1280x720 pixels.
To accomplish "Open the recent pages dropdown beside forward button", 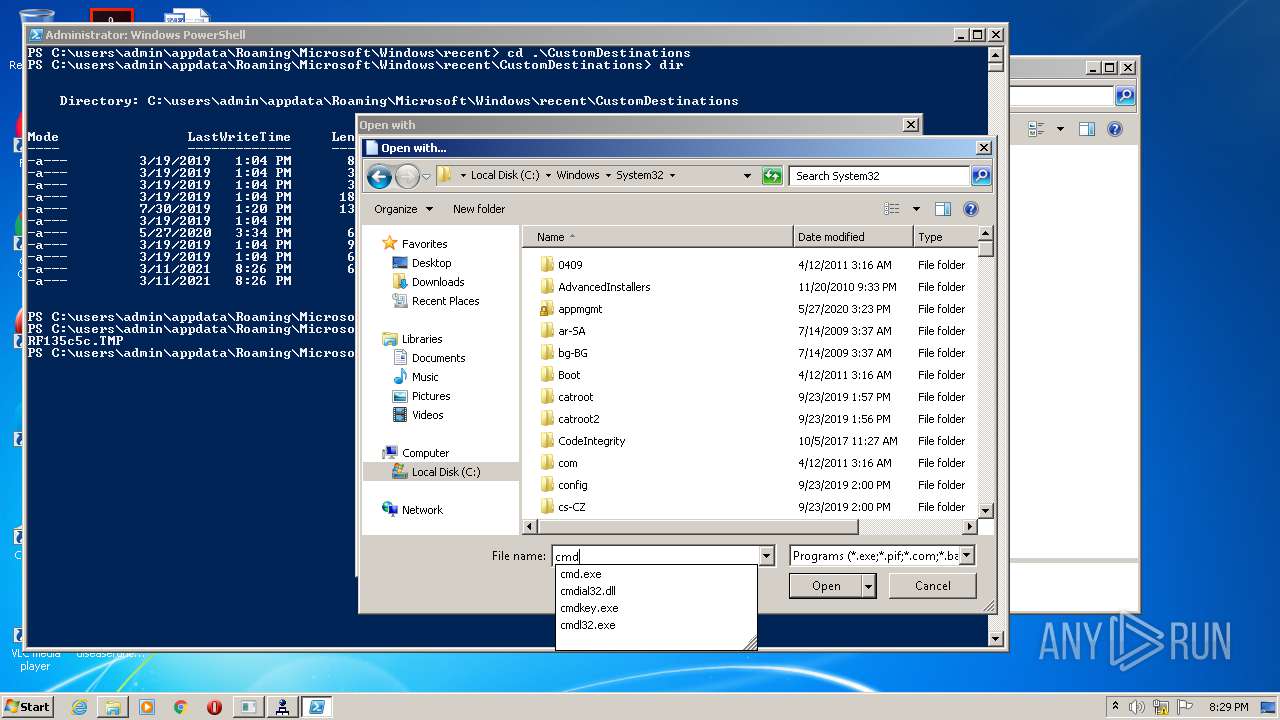I will 426,177.
